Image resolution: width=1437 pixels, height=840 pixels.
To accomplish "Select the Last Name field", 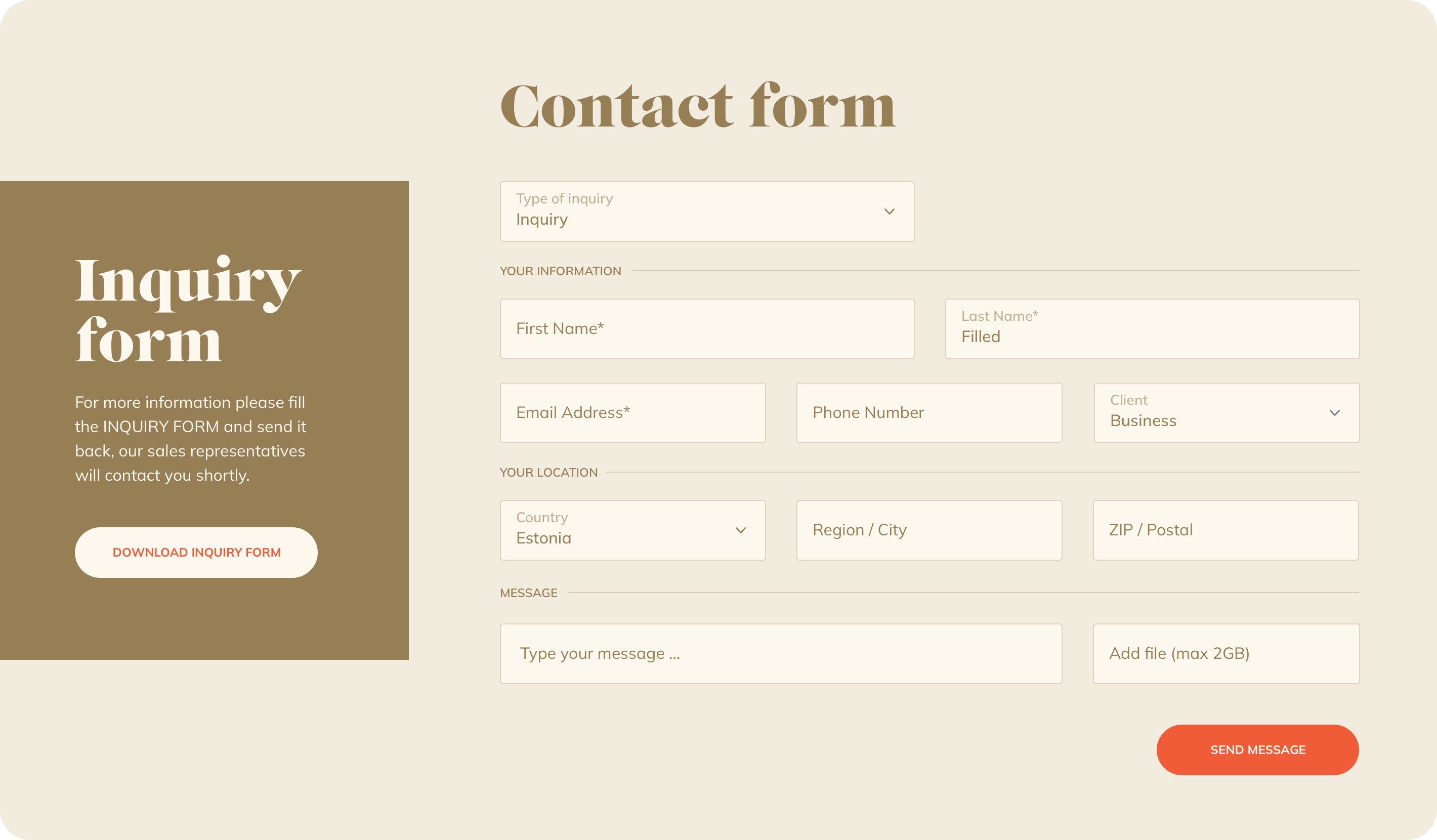I will (x=1153, y=329).
